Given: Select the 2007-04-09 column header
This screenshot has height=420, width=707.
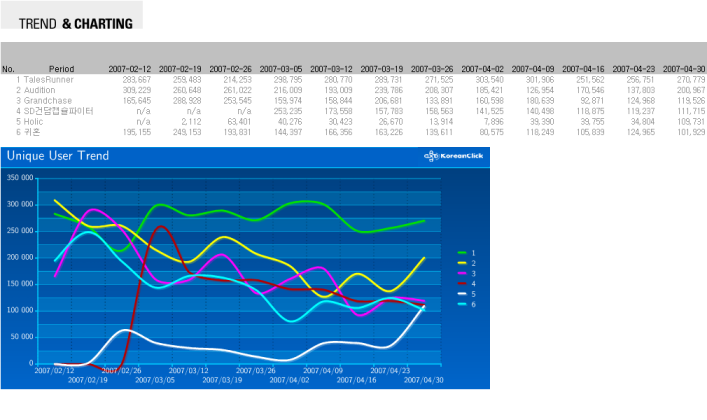Looking at the screenshot, I should 533,69.
